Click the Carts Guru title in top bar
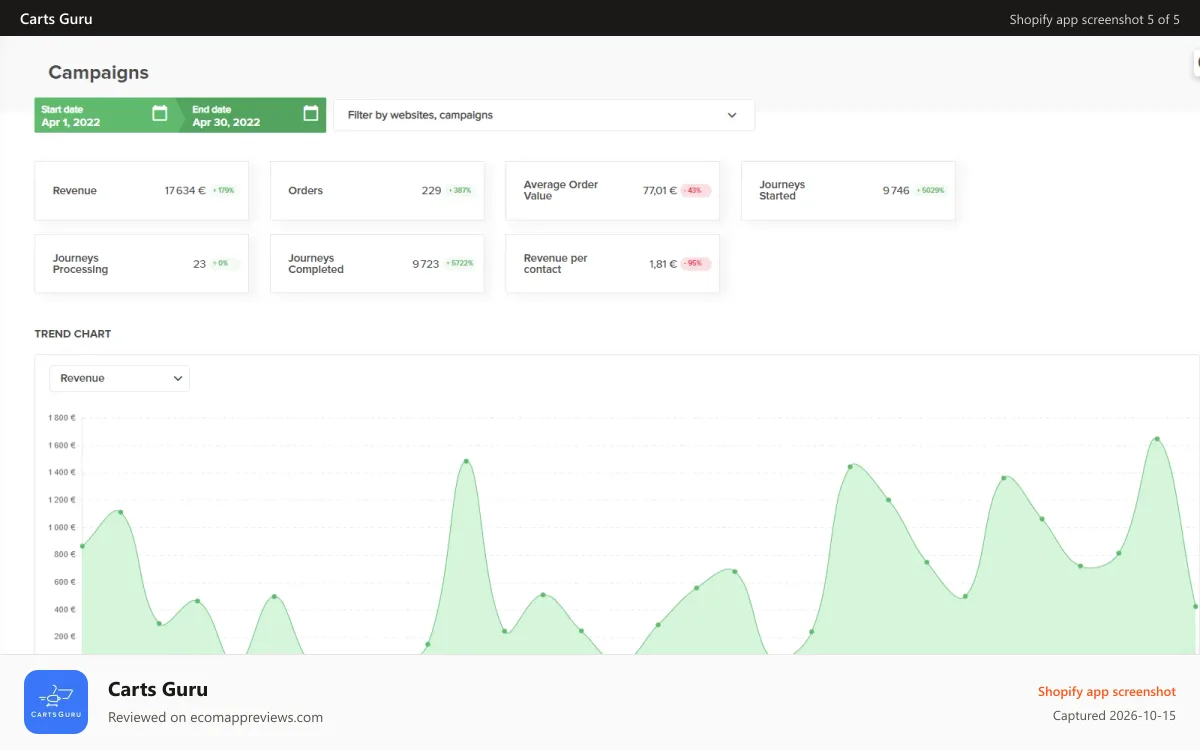This screenshot has width=1200, height=750. point(56,18)
